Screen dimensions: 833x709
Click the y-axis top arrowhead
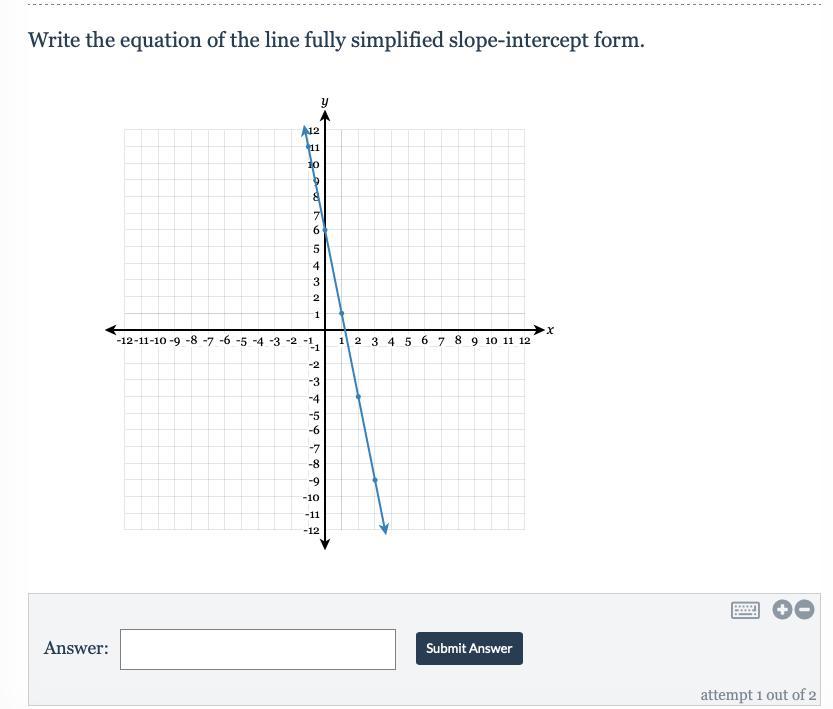[325, 116]
